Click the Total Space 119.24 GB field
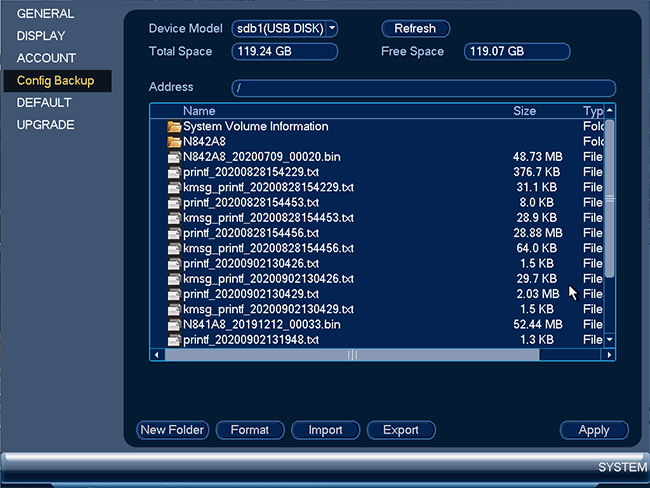The image size is (650, 488). pyautogui.click(x=285, y=52)
